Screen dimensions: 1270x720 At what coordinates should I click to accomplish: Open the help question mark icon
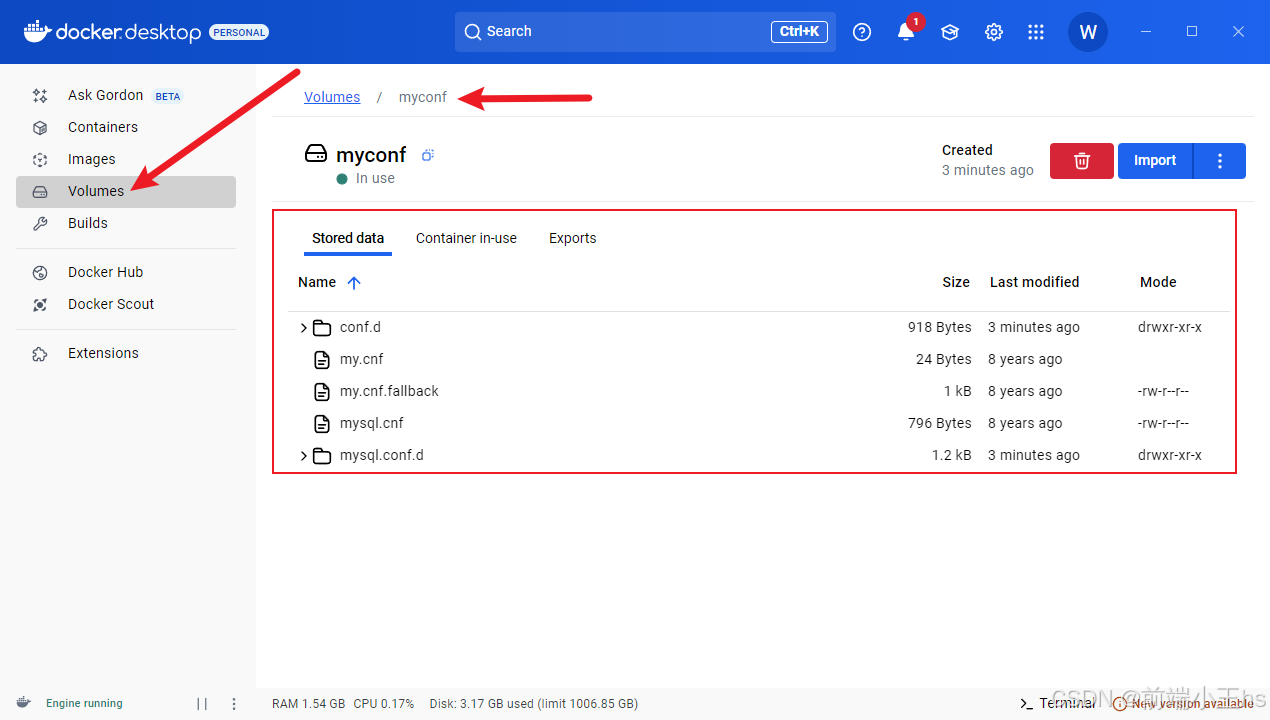coord(862,32)
